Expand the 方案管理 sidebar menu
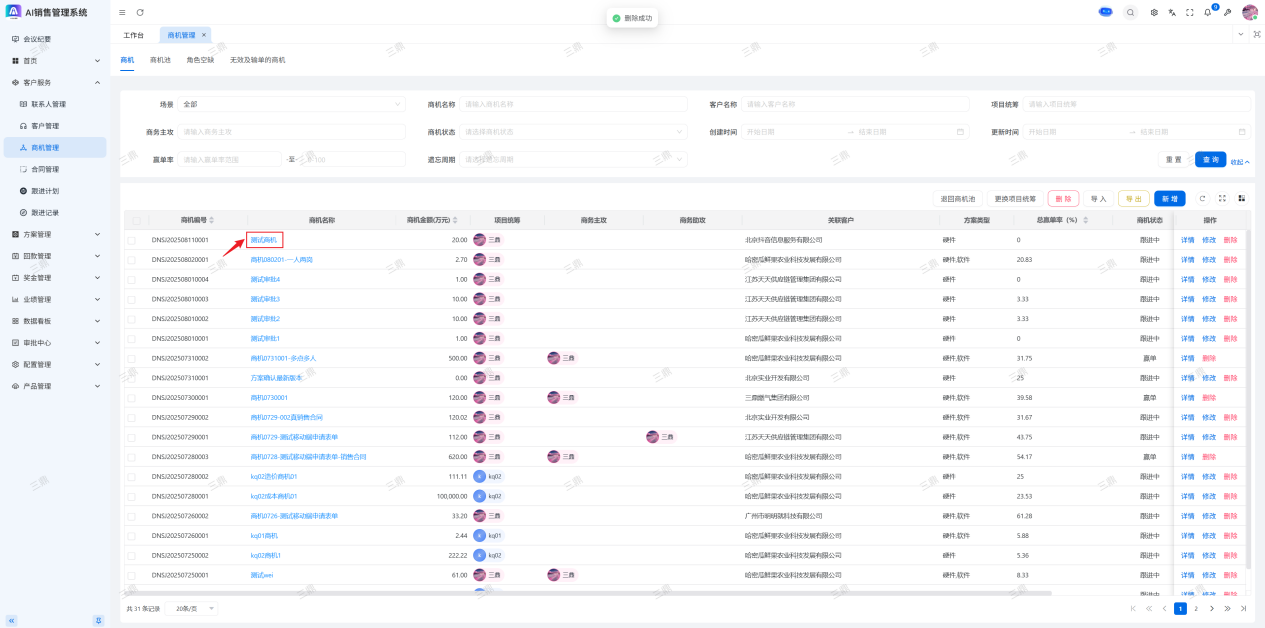The height and width of the screenshot is (628, 1265). [x=55, y=234]
